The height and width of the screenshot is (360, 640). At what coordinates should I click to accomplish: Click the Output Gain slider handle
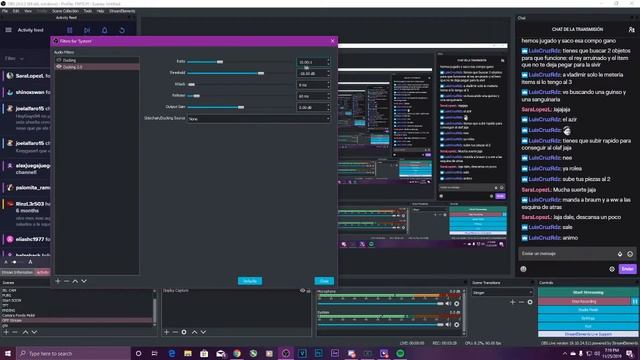click(241, 107)
